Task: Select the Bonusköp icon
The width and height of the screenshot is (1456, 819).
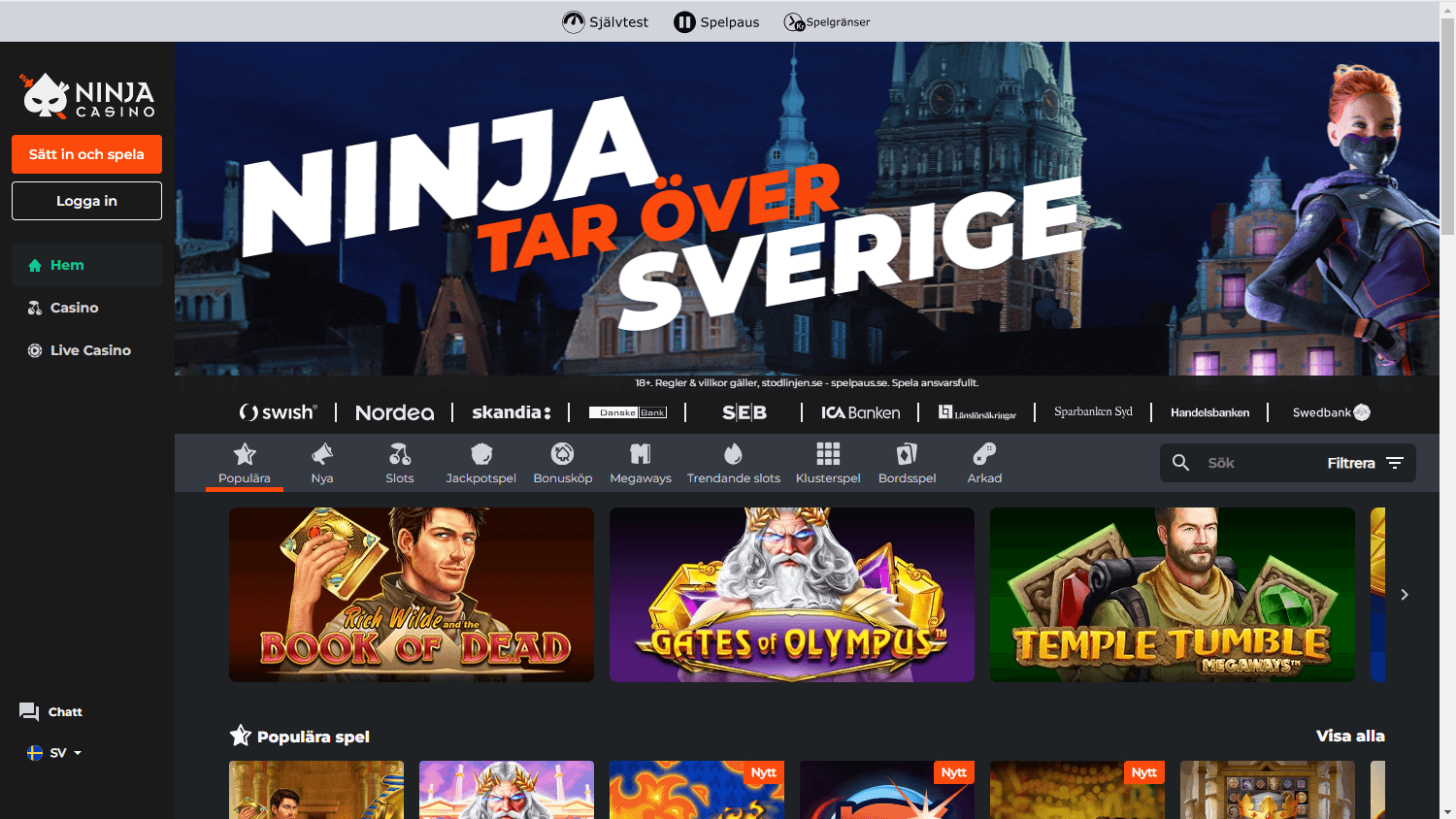Action: pos(563,453)
